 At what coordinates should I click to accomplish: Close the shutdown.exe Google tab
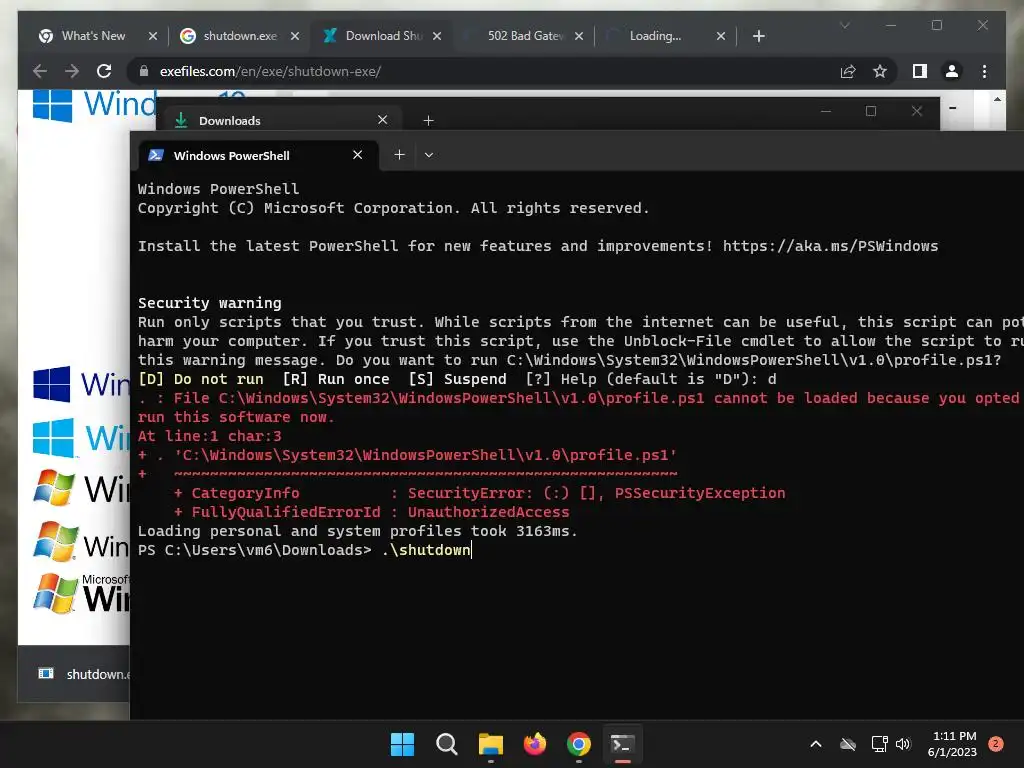click(x=295, y=36)
